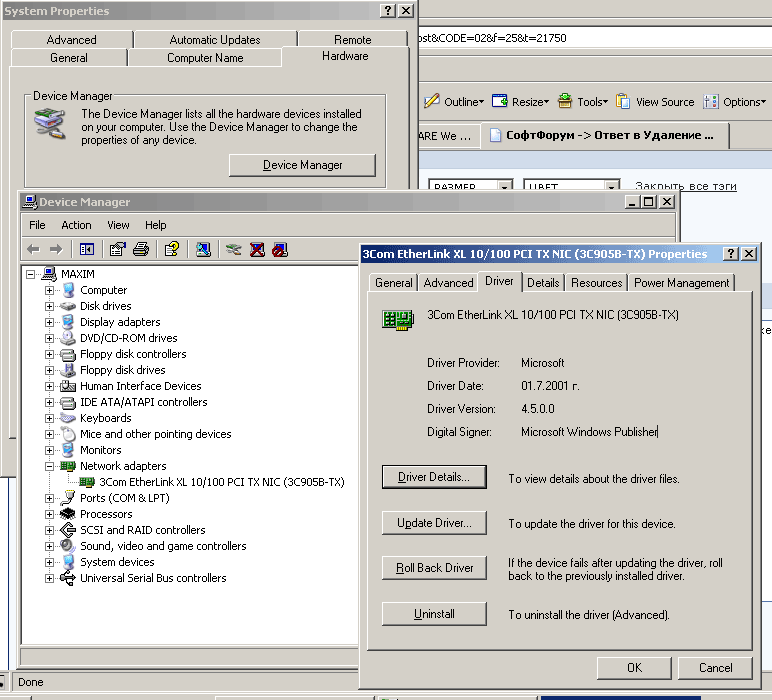Click the Sound, video and game controllers icon
The height and width of the screenshot is (700, 772).
click(67, 546)
